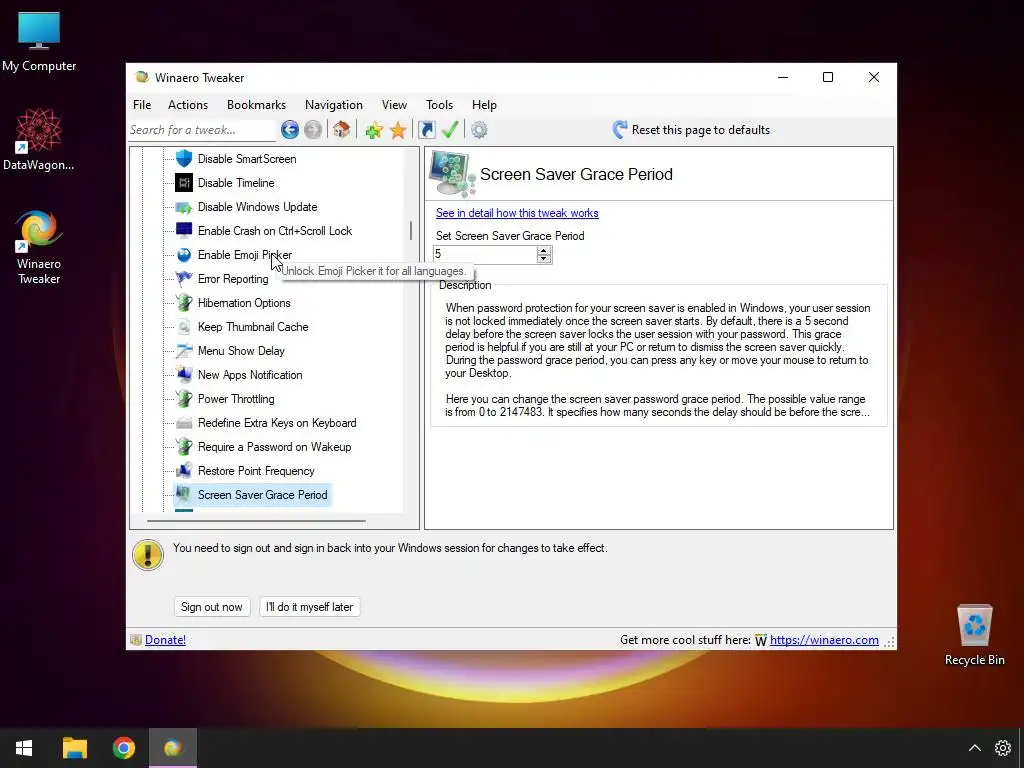This screenshot has height=768, width=1024.
Task: Click the tree's horizontal scrollbar
Action: [256, 521]
